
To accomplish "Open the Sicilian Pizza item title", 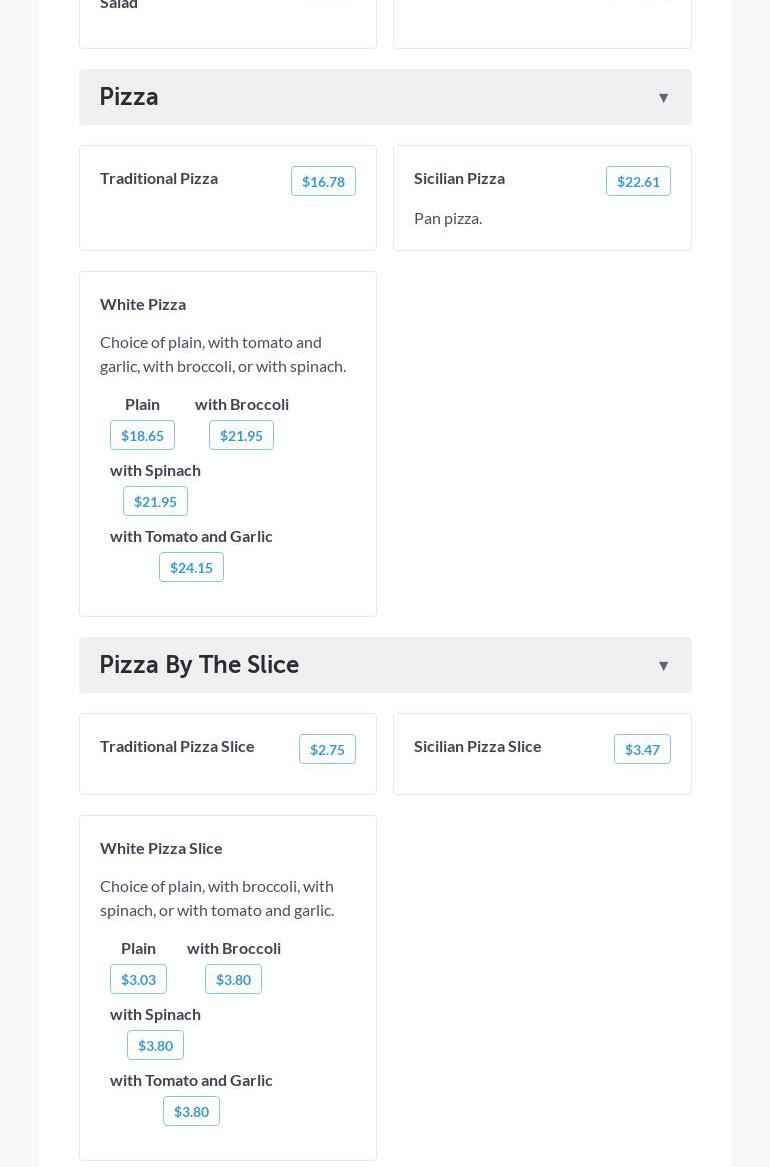I will coord(459,178).
